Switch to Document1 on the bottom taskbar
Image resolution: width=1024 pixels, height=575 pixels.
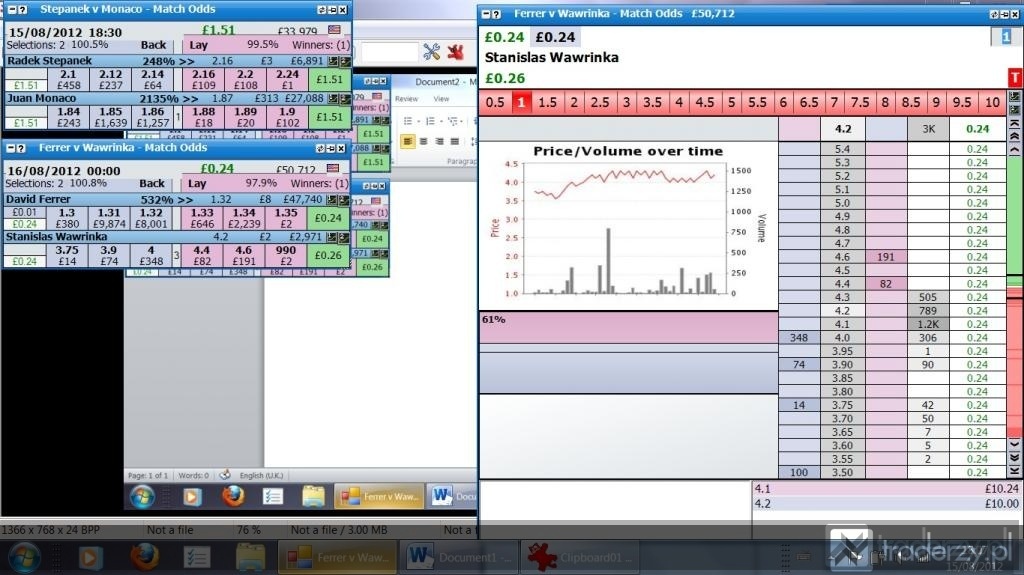click(x=457, y=557)
